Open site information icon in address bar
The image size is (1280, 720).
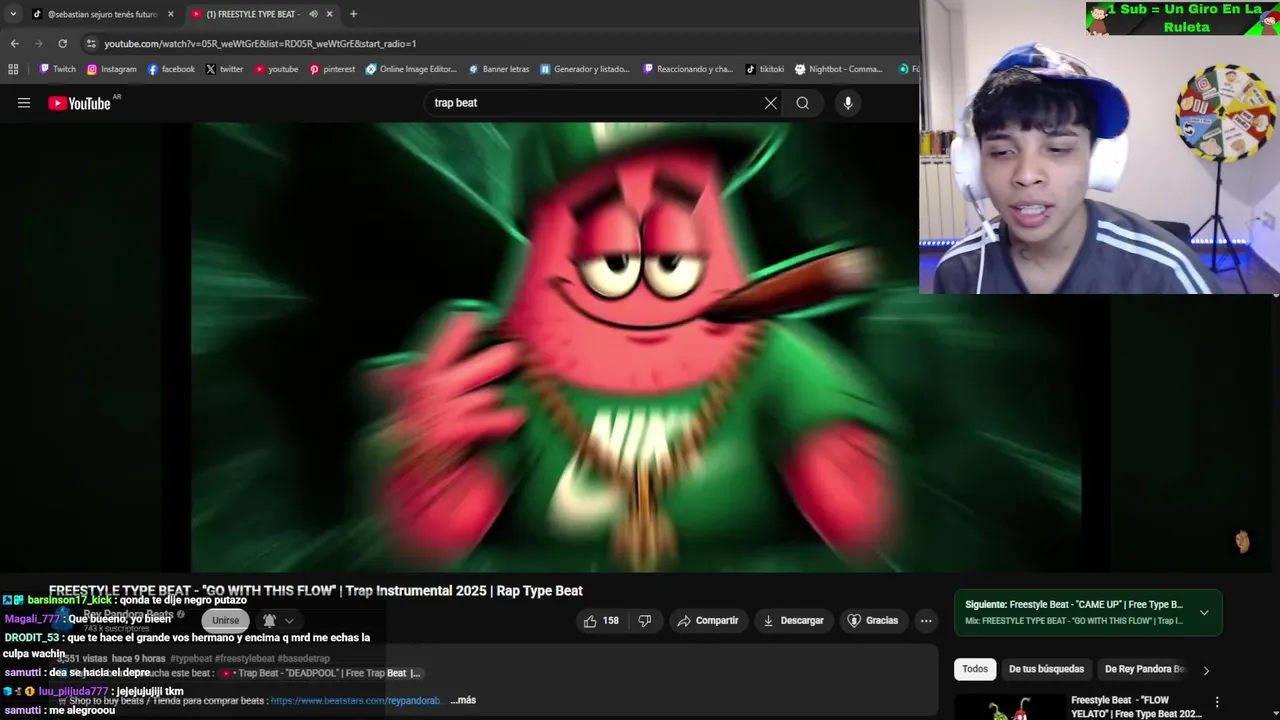coord(91,44)
